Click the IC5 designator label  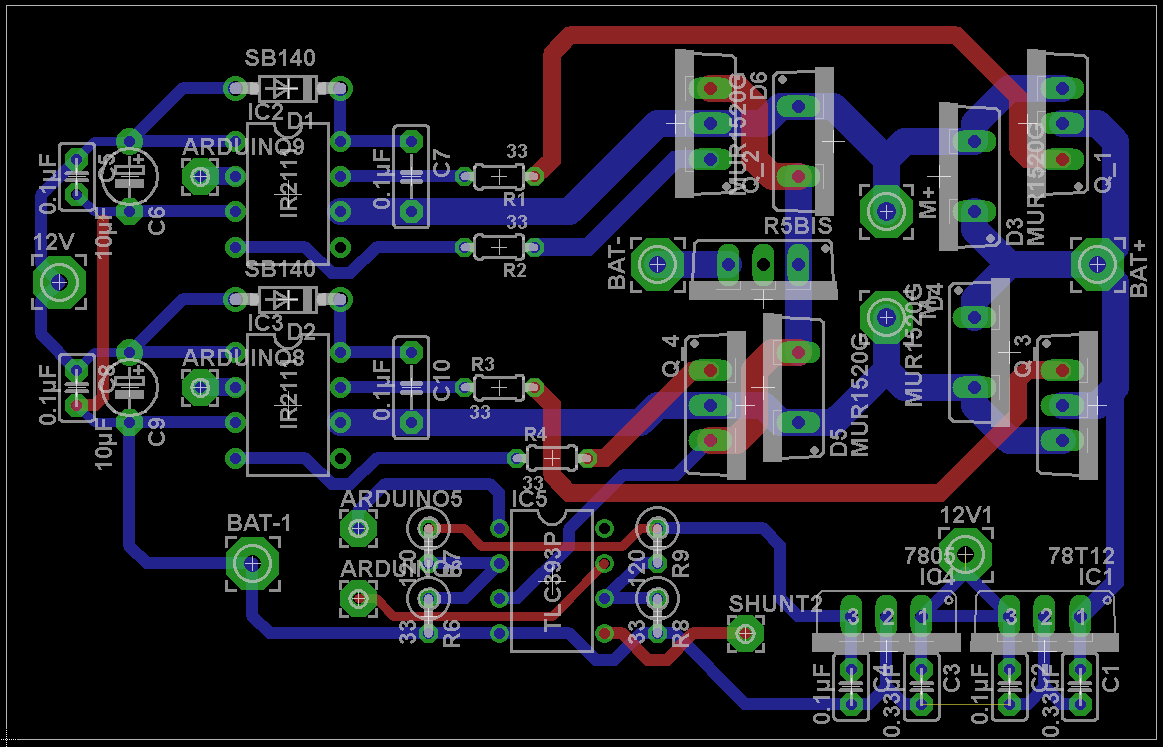530,498
